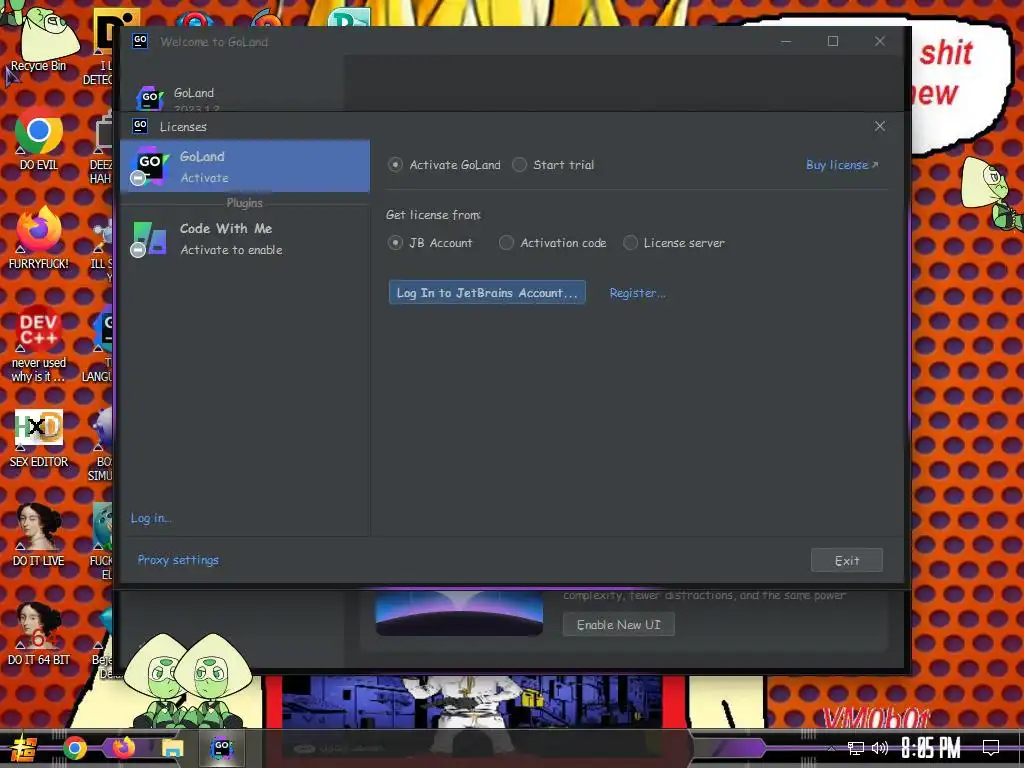
Task: Click the Exit button
Action: (x=847, y=560)
